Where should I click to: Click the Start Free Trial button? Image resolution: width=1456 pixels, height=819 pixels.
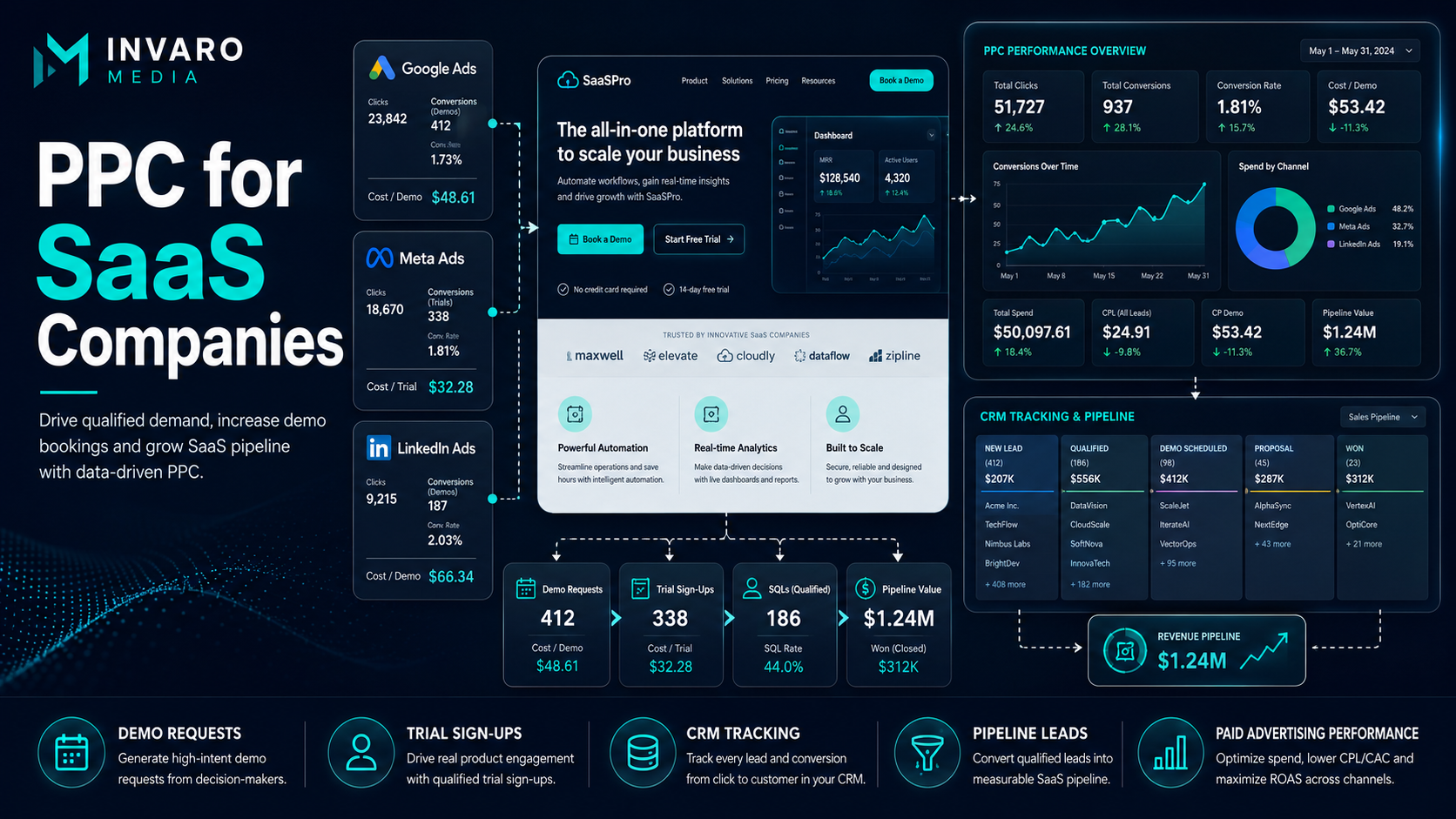click(699, 239)
